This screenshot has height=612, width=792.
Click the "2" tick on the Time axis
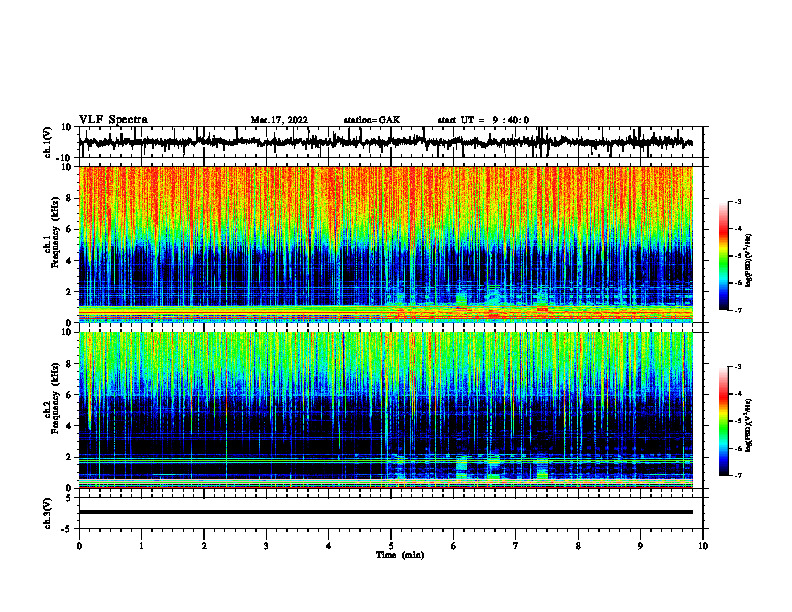pyautogui.click(x=204, y=546)
